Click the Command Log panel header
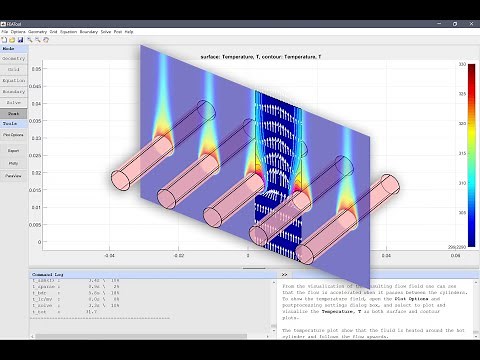Viewport: 480px width, 360px height. point(153,275)
